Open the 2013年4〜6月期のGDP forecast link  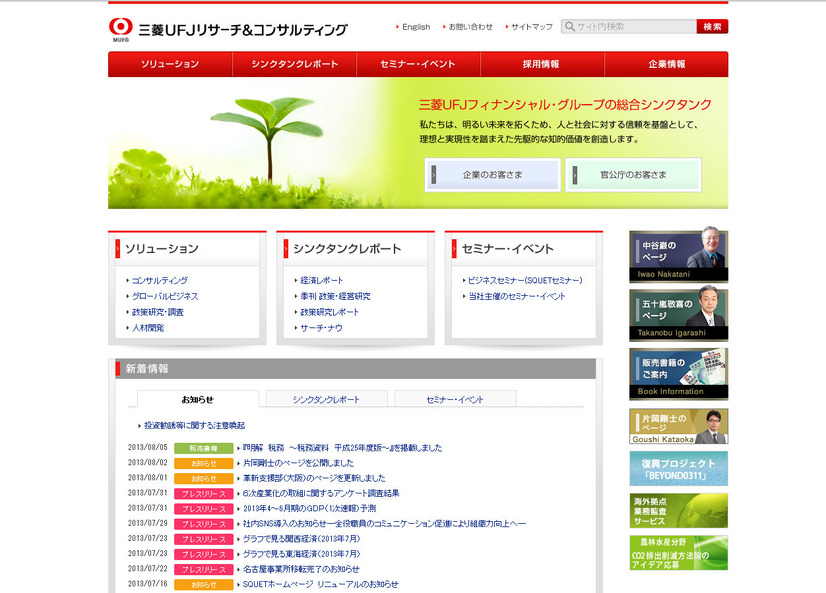coord(309,509)
